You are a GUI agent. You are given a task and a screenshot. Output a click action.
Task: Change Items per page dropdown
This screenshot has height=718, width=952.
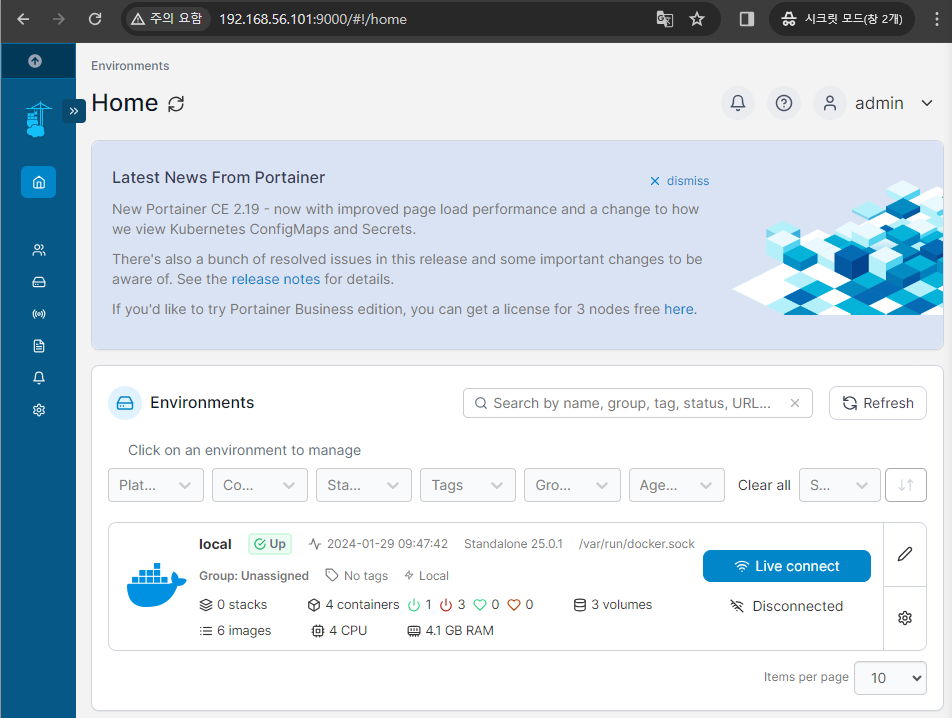[x=890, y=678]
